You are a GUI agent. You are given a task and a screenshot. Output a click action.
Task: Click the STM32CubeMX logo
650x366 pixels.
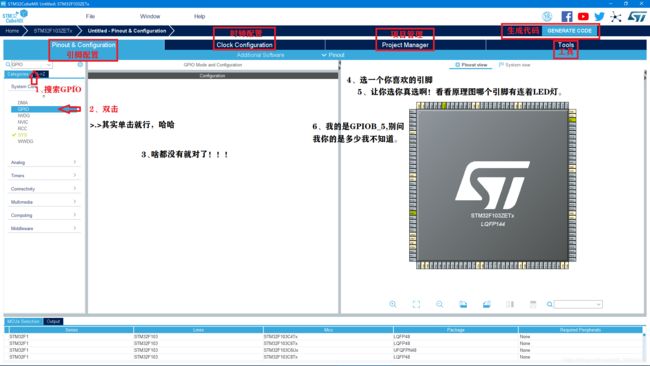click(15, 17)
